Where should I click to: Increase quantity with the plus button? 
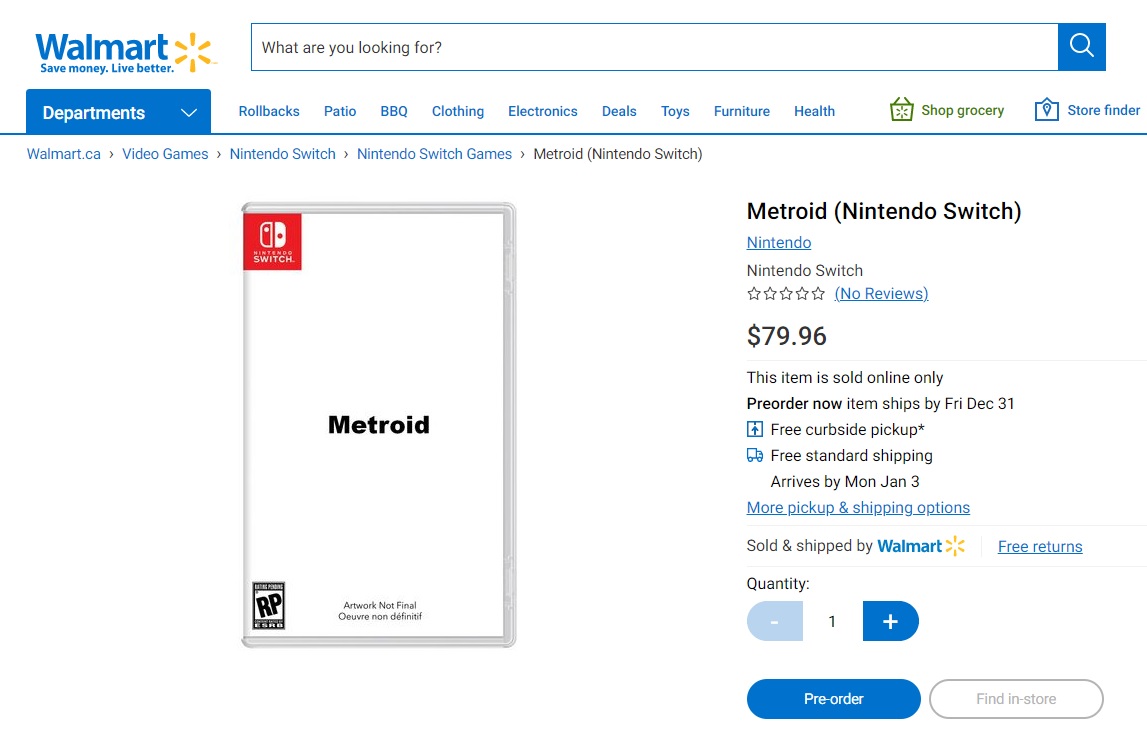890,621
